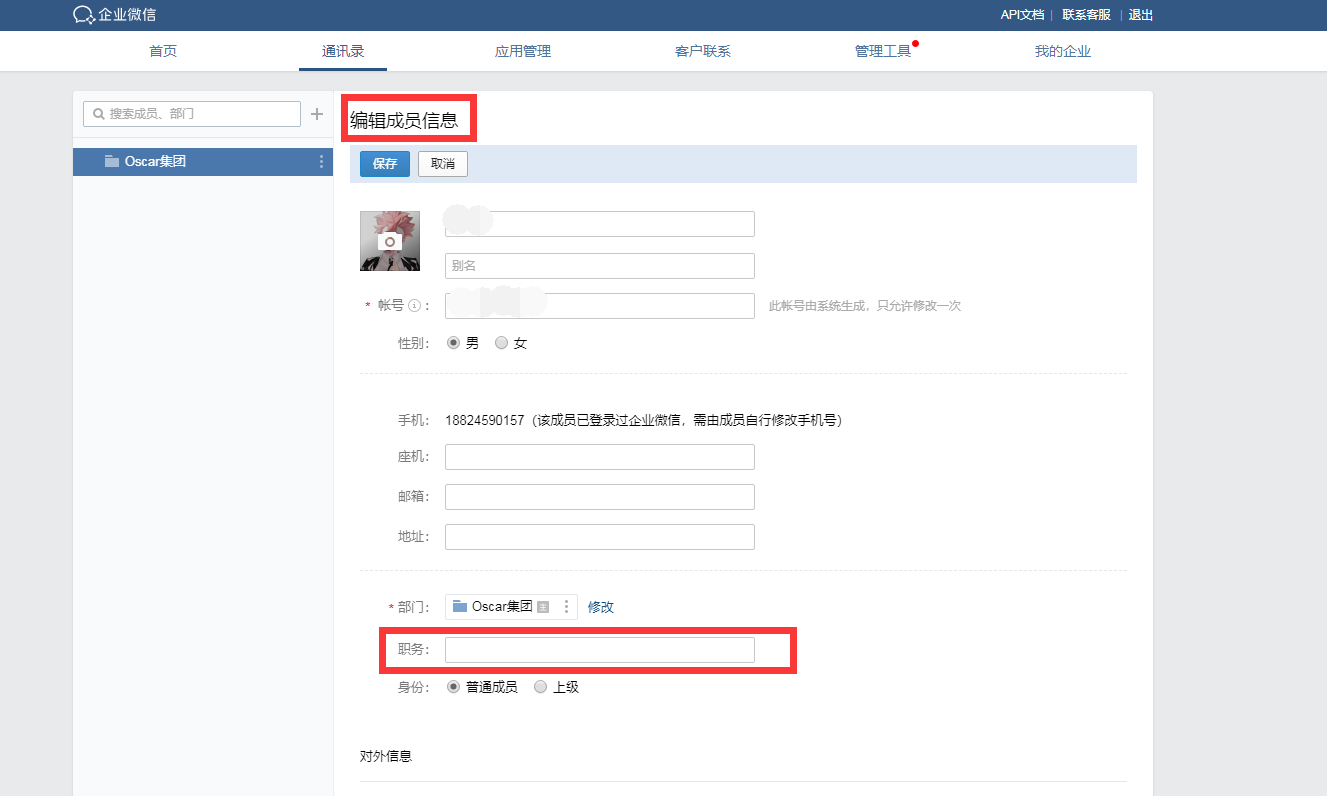The width and height of the screenshot is (1327, 796).
Task: Click the folder icon of Oscar集团 in the sidebar
Action: (x=112, y=161)
